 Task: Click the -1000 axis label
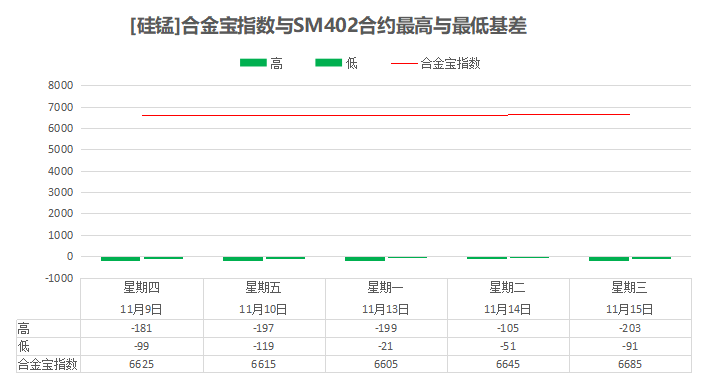[59, 278]
